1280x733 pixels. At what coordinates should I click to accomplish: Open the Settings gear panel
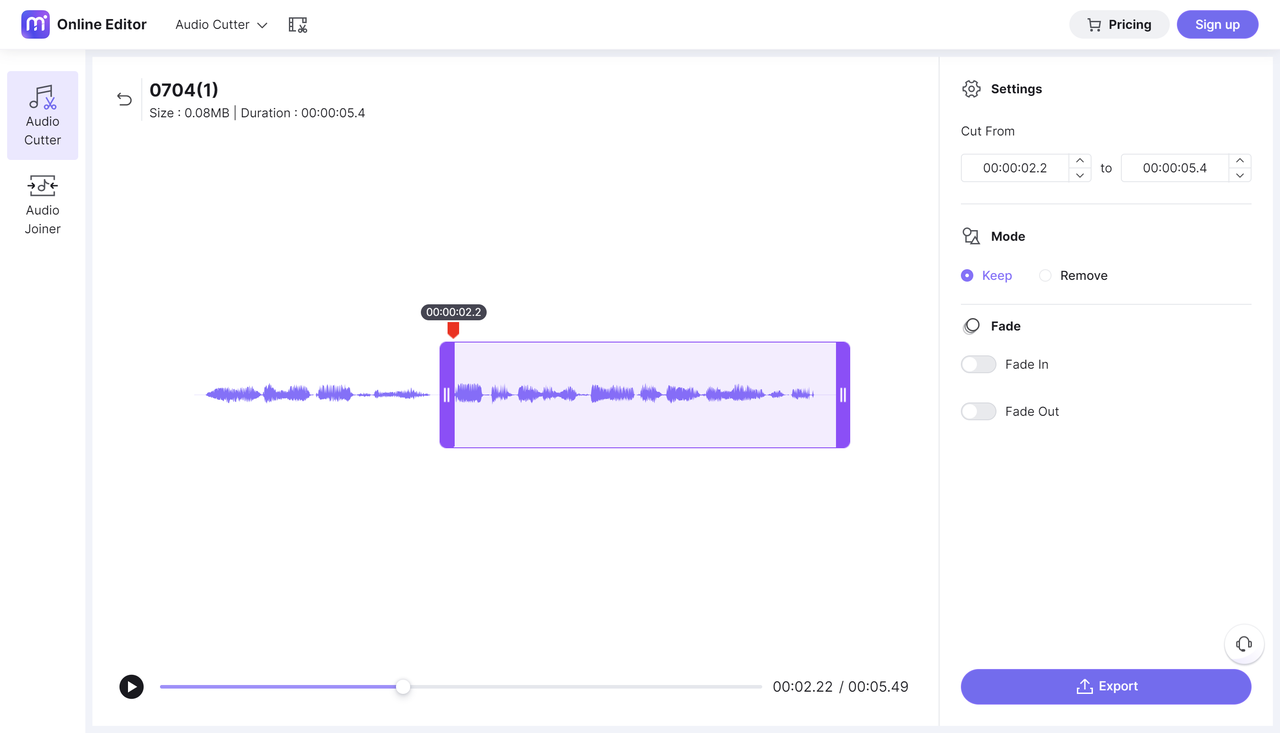point(970,88)
